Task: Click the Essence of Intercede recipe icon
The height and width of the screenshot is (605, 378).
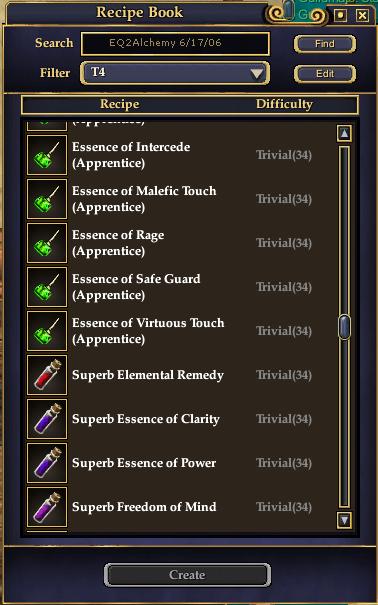Action: click(x=47, y=155)
